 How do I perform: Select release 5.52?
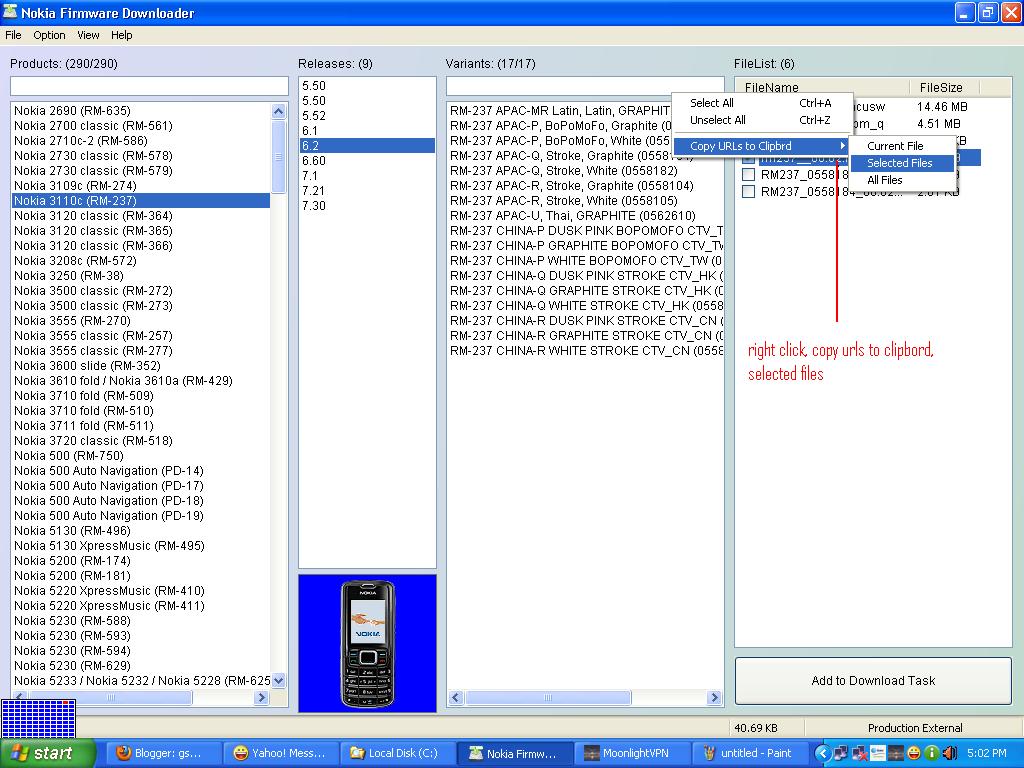367,116
